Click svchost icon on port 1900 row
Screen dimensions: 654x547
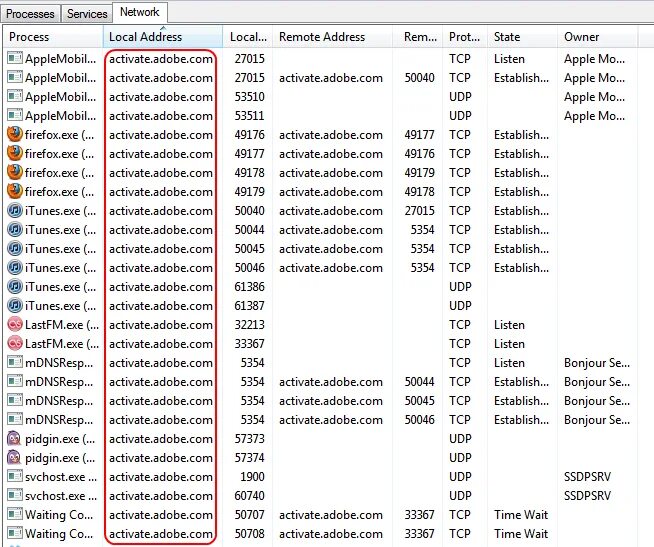(15, 476)
